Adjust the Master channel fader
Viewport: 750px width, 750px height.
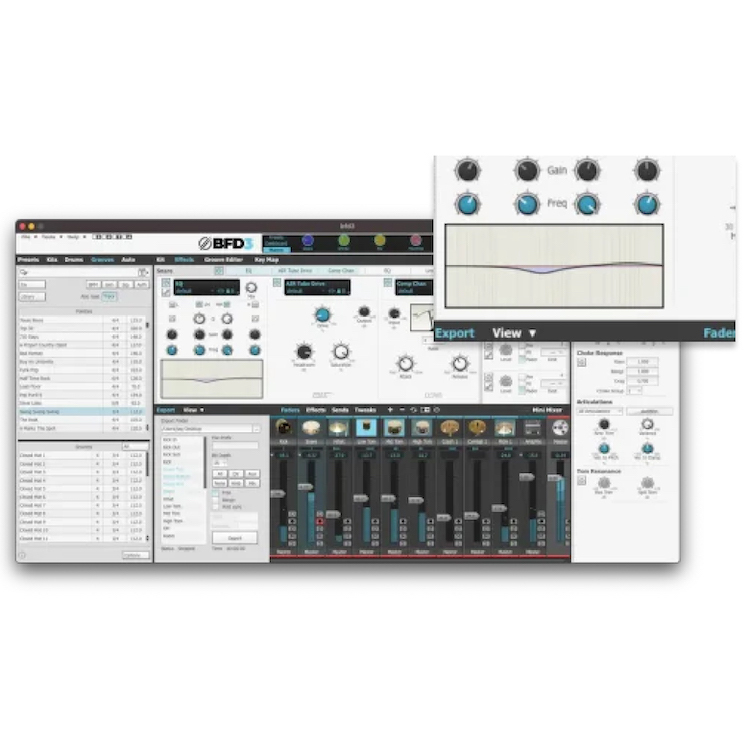pos(554,478)
